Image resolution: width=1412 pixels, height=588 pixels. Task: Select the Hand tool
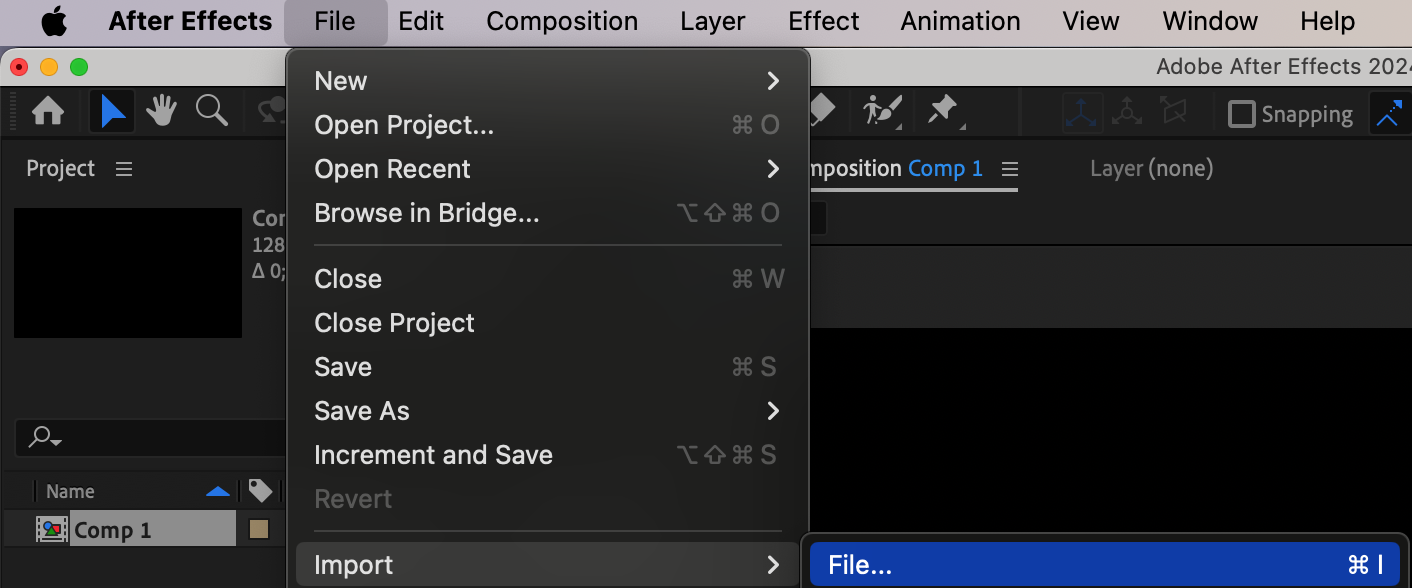162,112
